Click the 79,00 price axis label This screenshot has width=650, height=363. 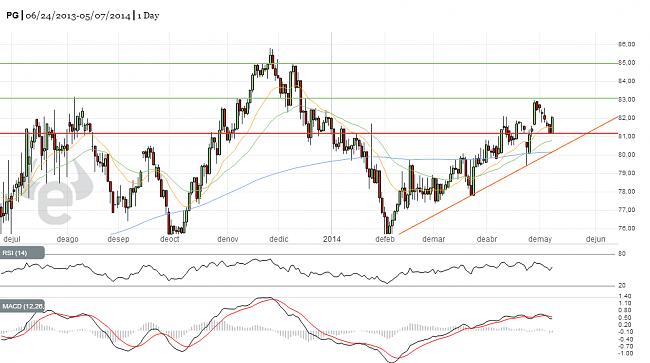coord(626,173)
